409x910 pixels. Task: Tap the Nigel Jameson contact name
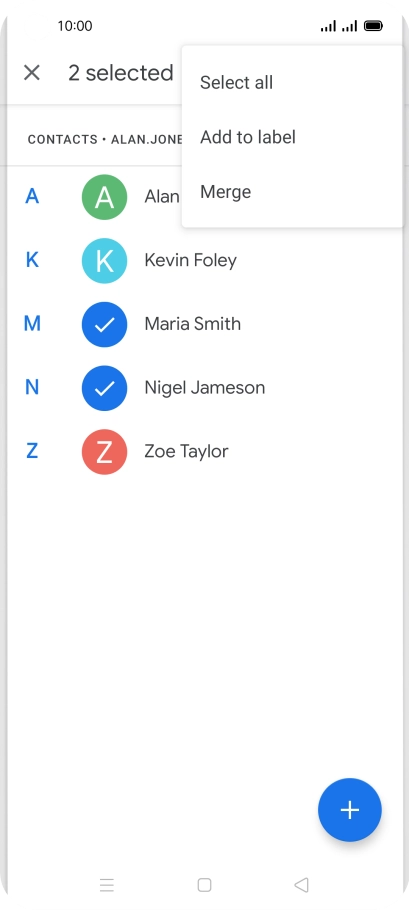[205, 388]
